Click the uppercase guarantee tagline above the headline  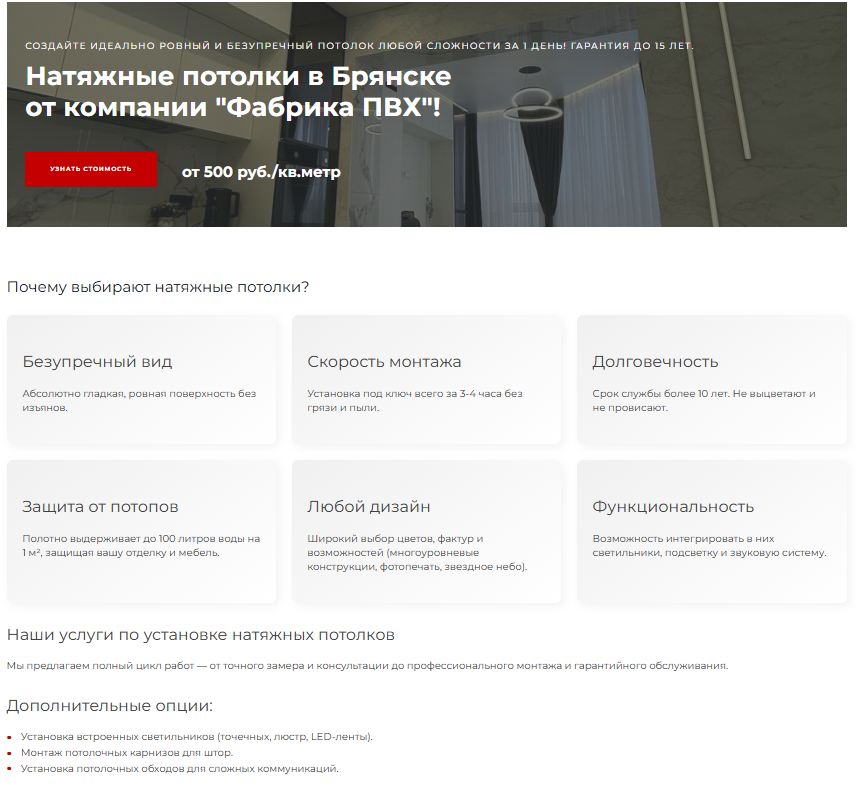pyautogui.click(x=358, y=46)
